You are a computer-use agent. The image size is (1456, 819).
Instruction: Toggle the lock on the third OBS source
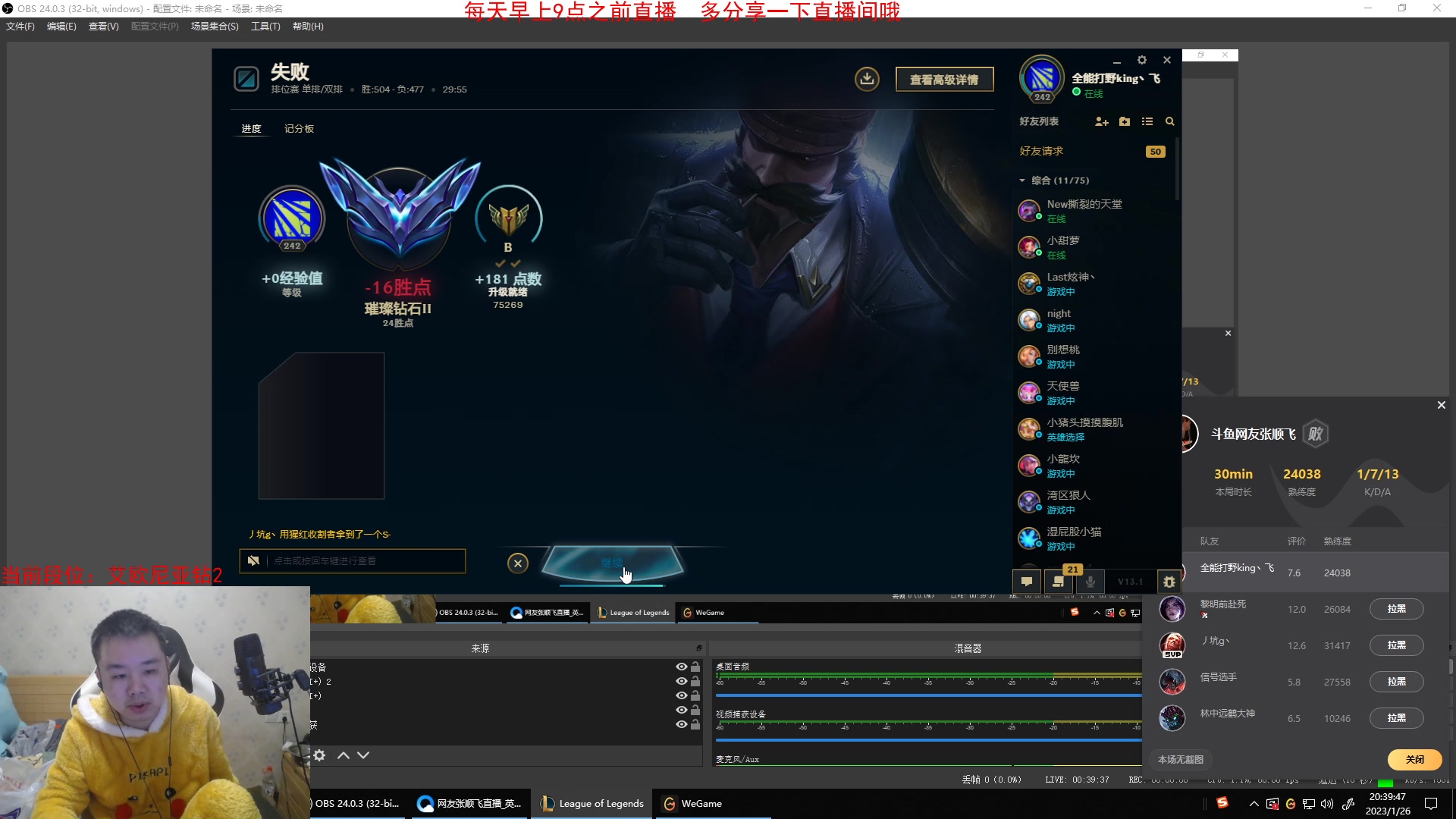point(695,695)
